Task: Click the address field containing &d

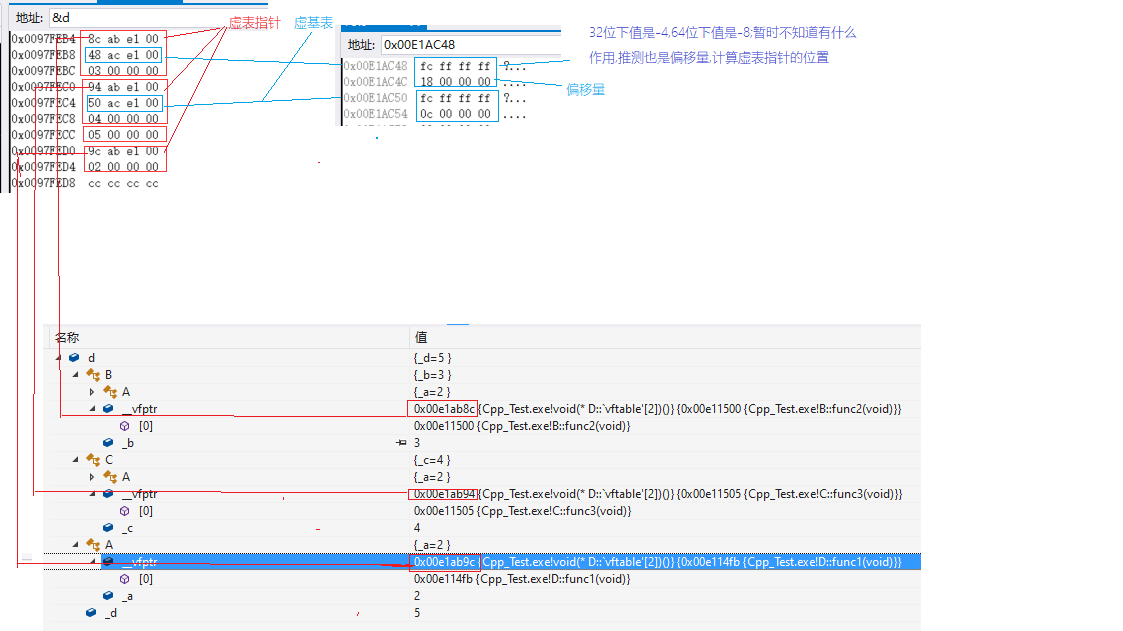Action: click(158, 18)
